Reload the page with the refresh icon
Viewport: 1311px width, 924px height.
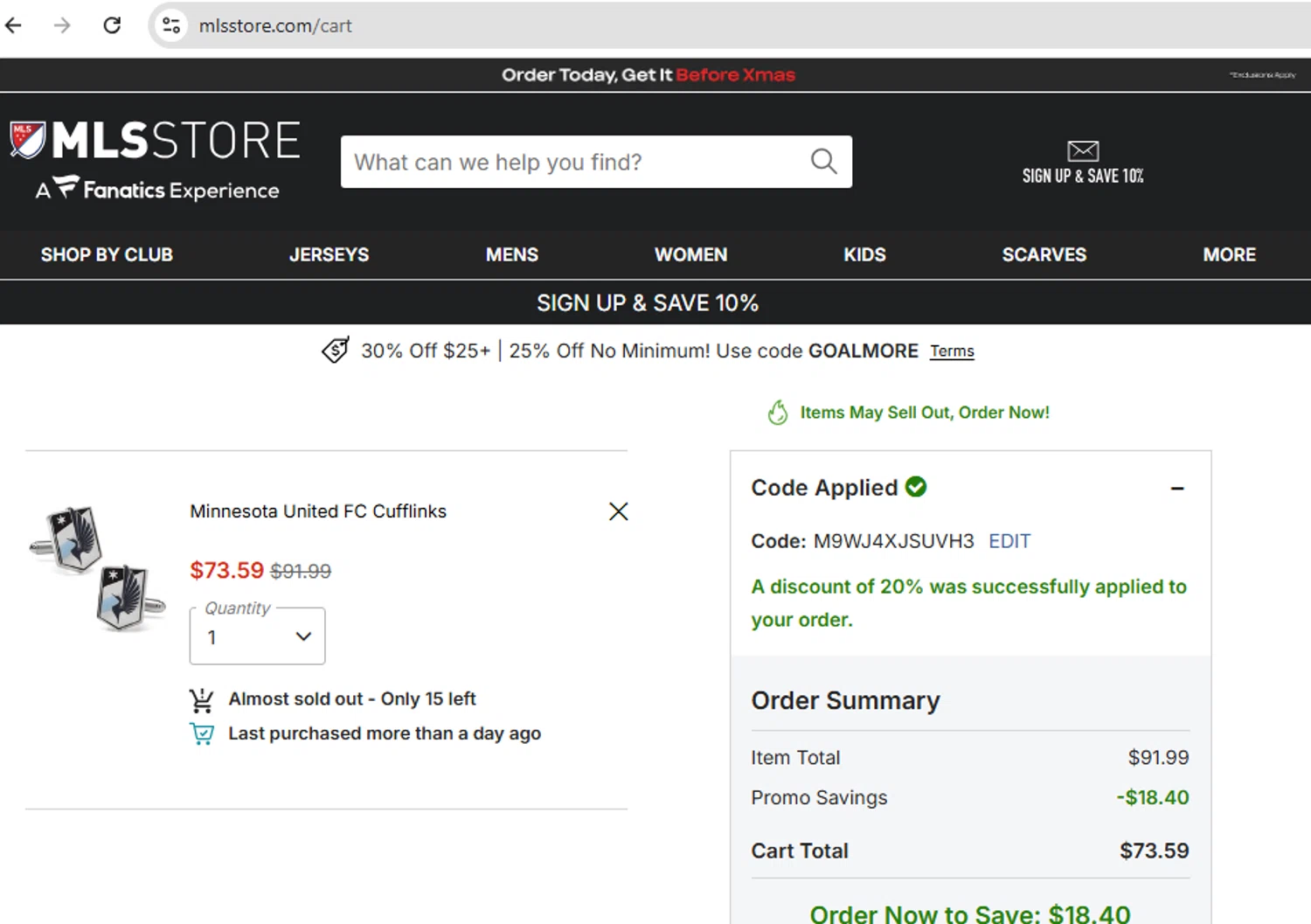(112, 25)
